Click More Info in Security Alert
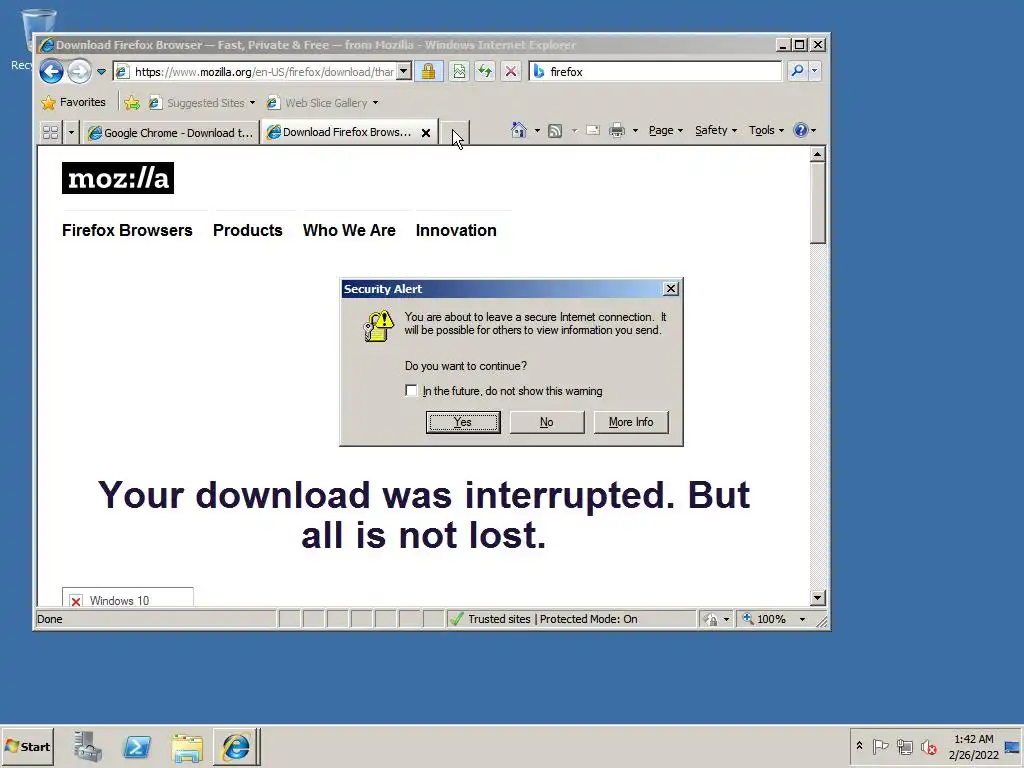 631,422
